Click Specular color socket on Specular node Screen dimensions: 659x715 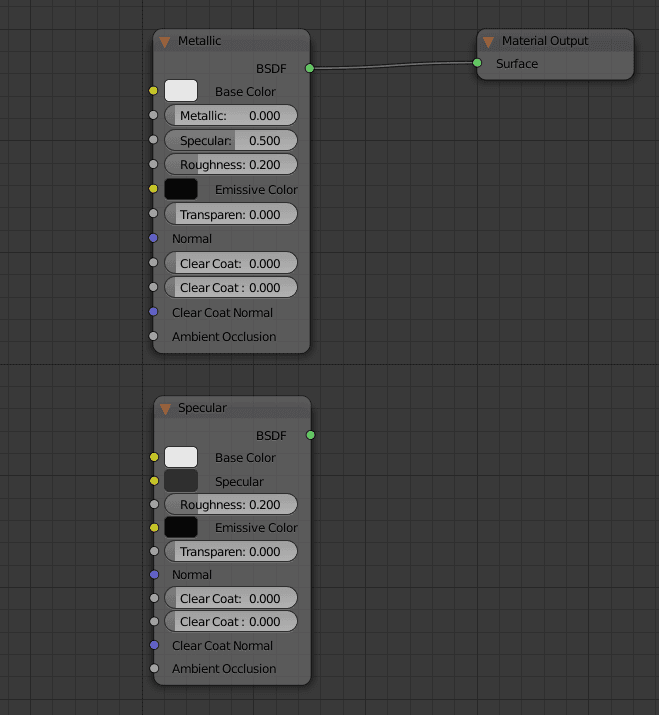(154, 481)
